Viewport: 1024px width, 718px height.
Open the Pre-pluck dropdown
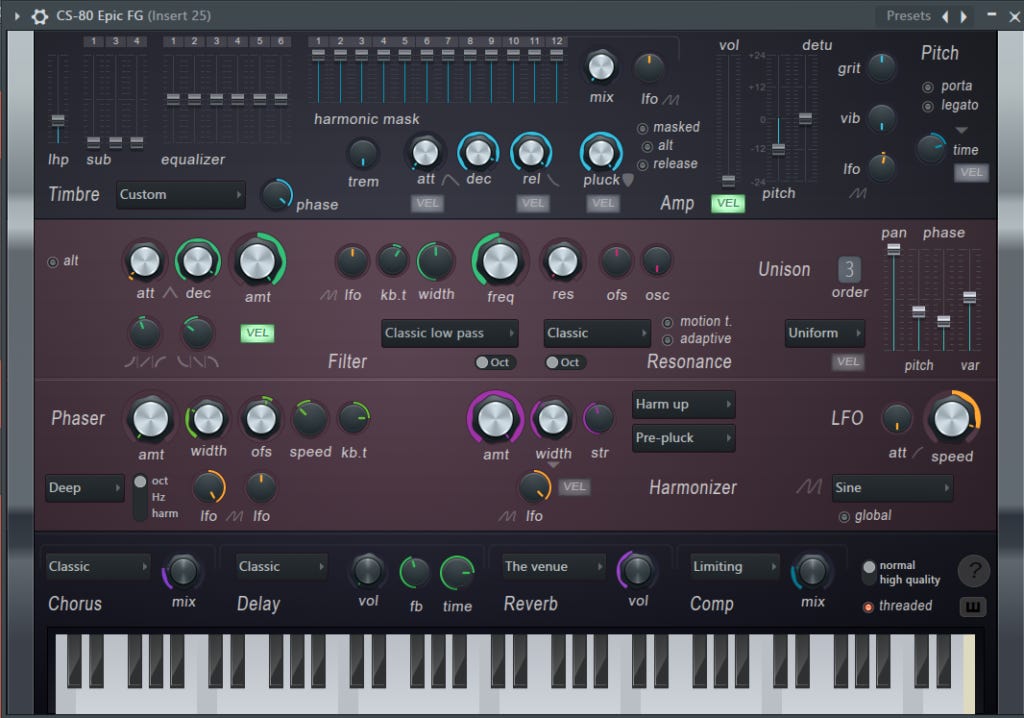click(x=684, y=438)
